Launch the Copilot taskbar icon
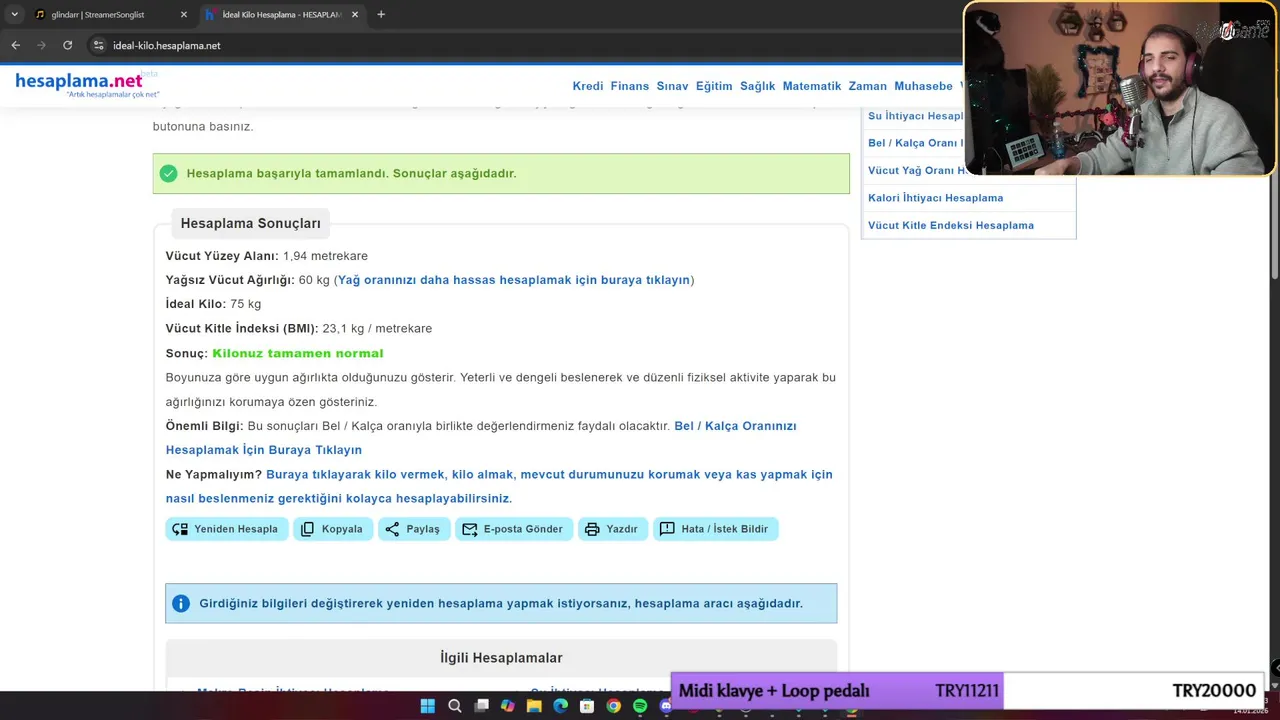The height and width of the screenshot is (720, 1280). (508, 706)
